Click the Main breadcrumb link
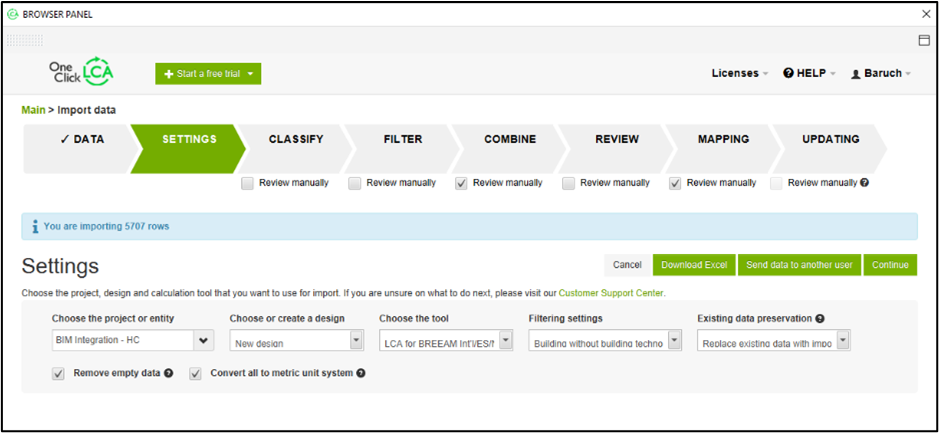 [34, 110]
